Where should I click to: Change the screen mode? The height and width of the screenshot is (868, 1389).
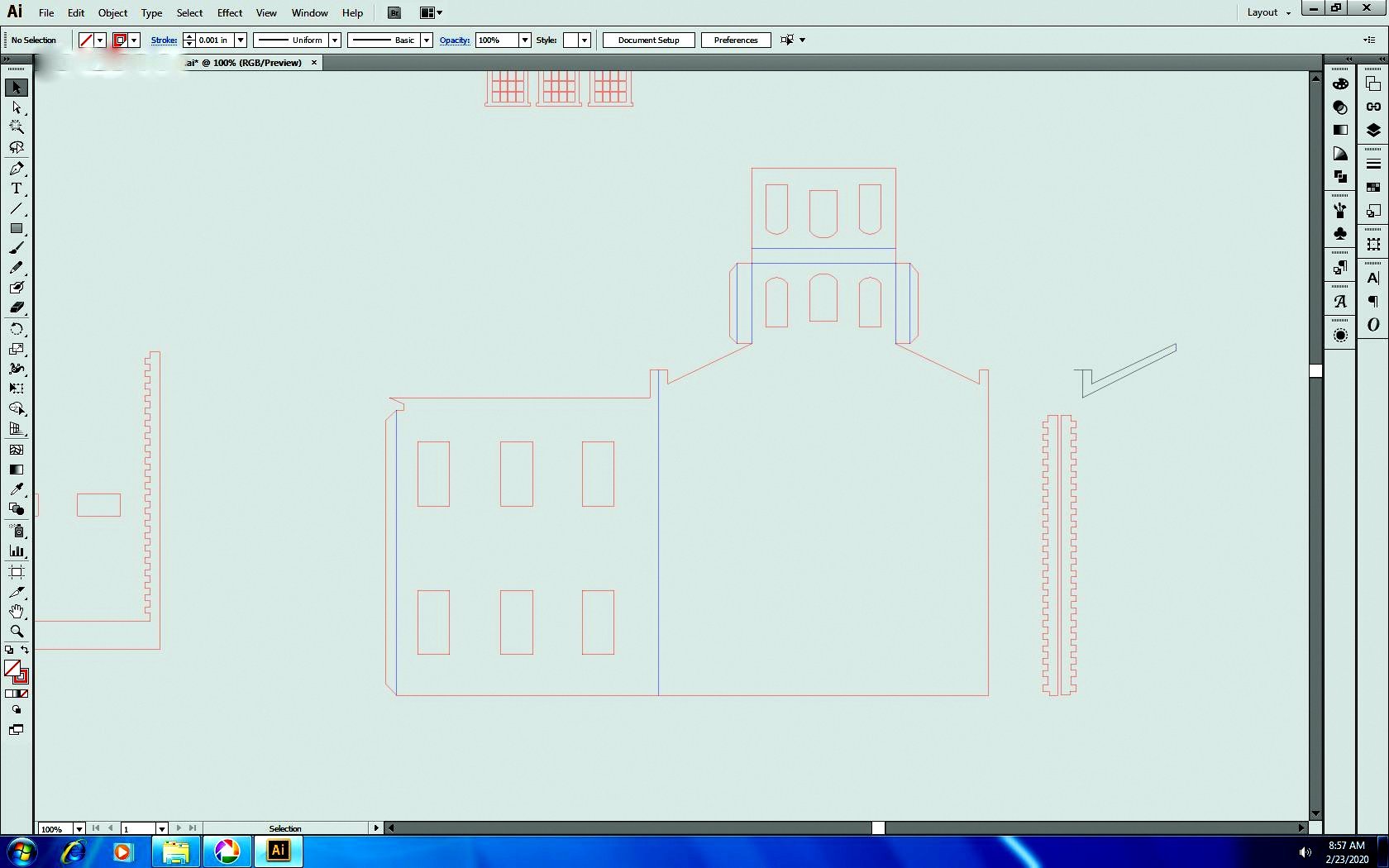[17, 730]
